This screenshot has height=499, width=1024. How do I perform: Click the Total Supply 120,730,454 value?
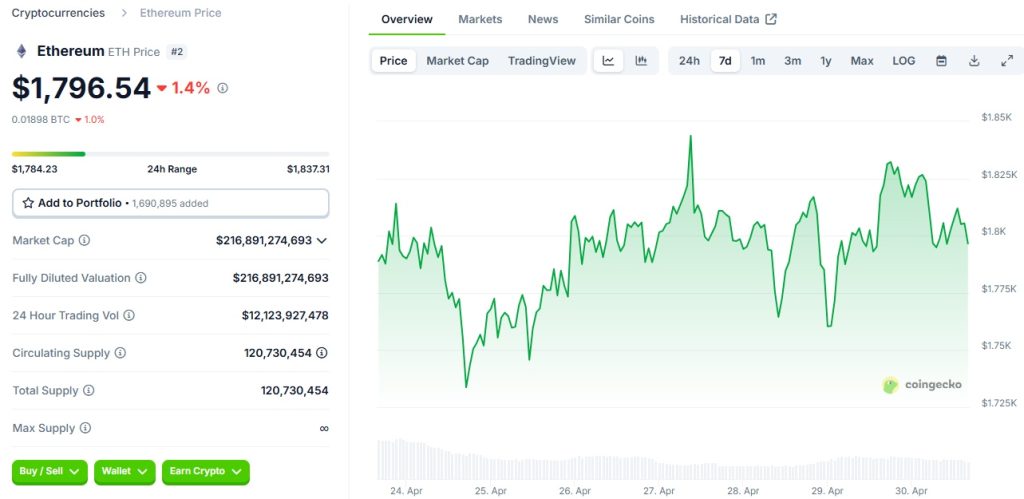pos(295,391)
